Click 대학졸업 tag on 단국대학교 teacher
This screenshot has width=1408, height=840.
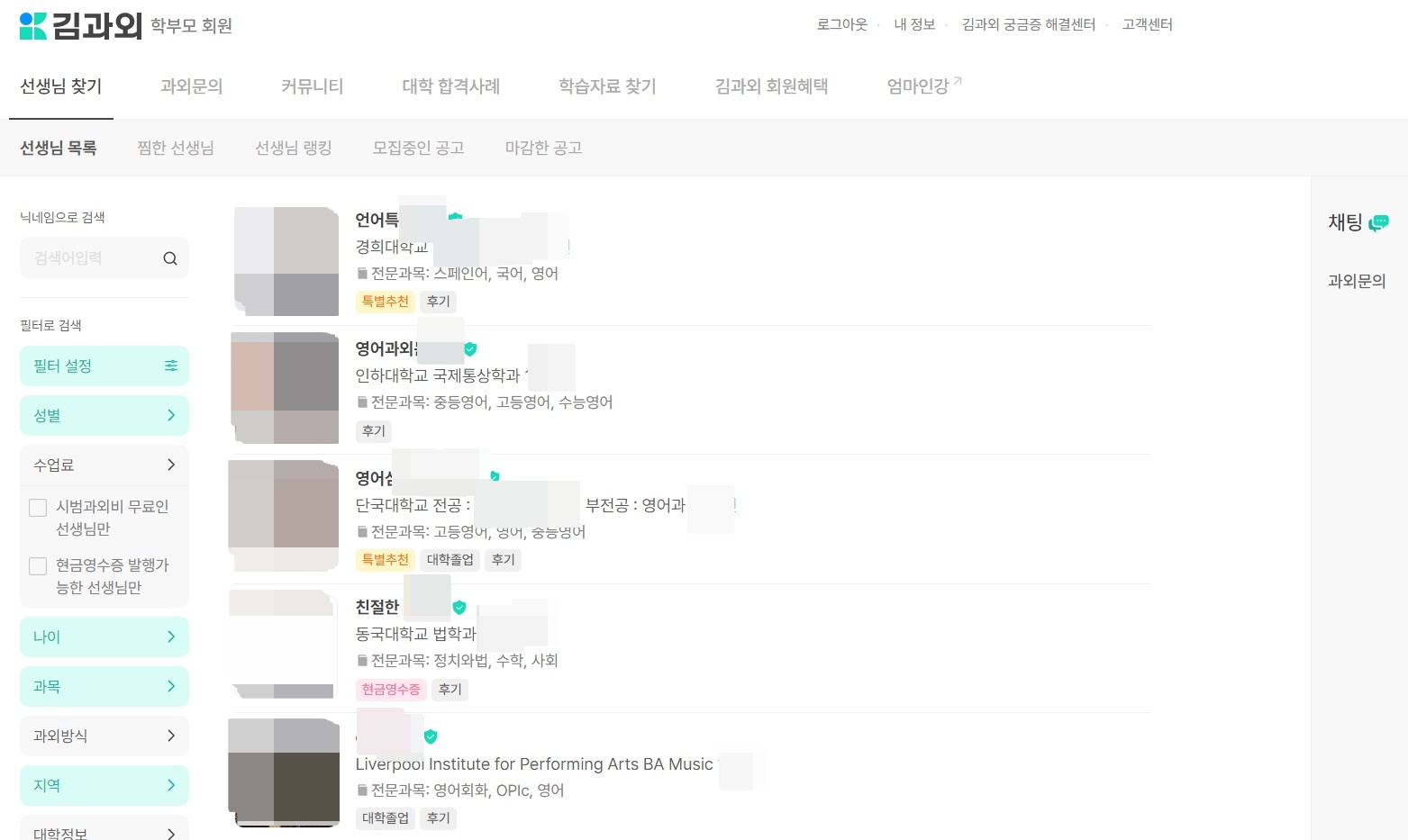click(450, 560)
